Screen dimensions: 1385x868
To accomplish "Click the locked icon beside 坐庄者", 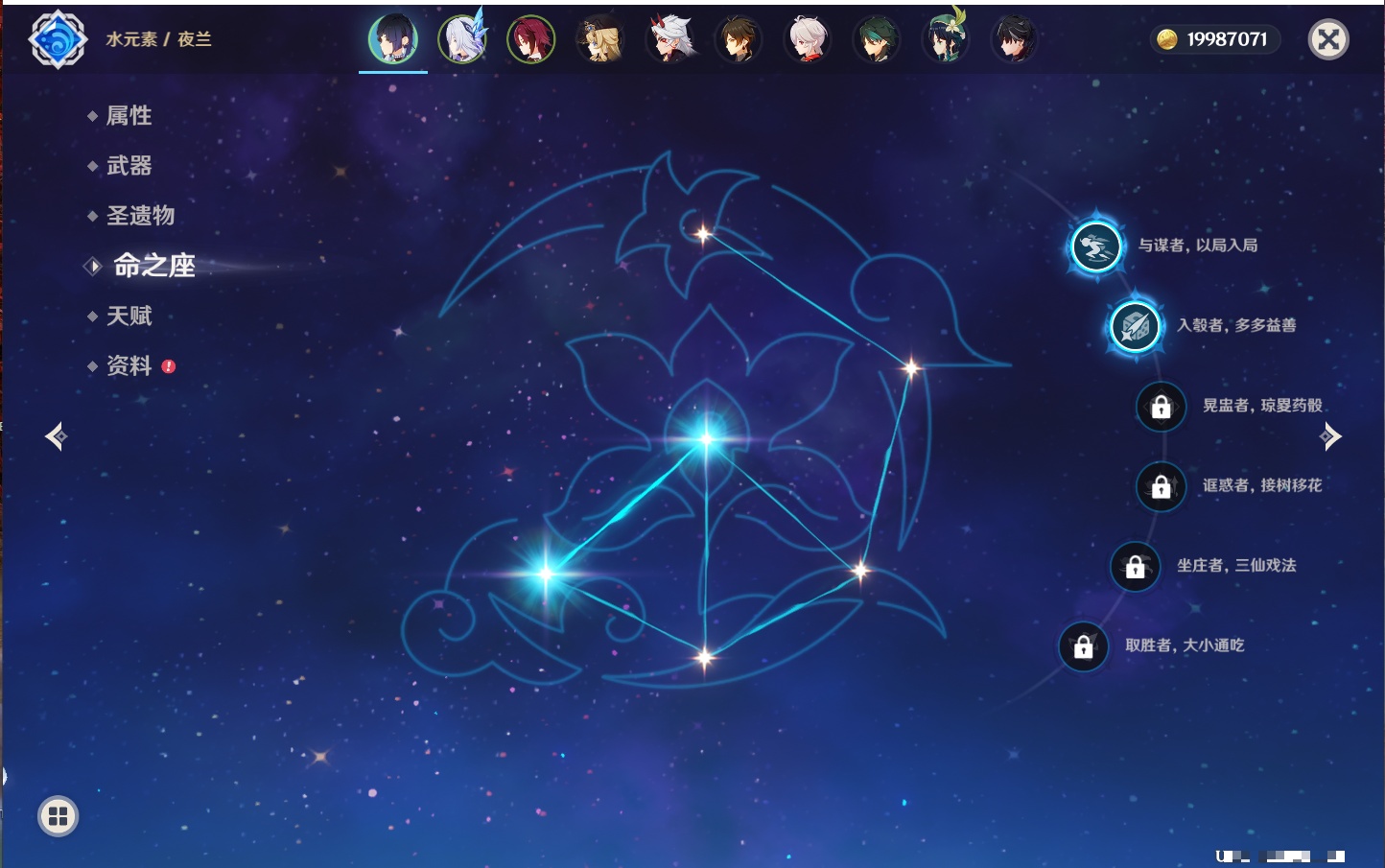I will (1135, 567).
